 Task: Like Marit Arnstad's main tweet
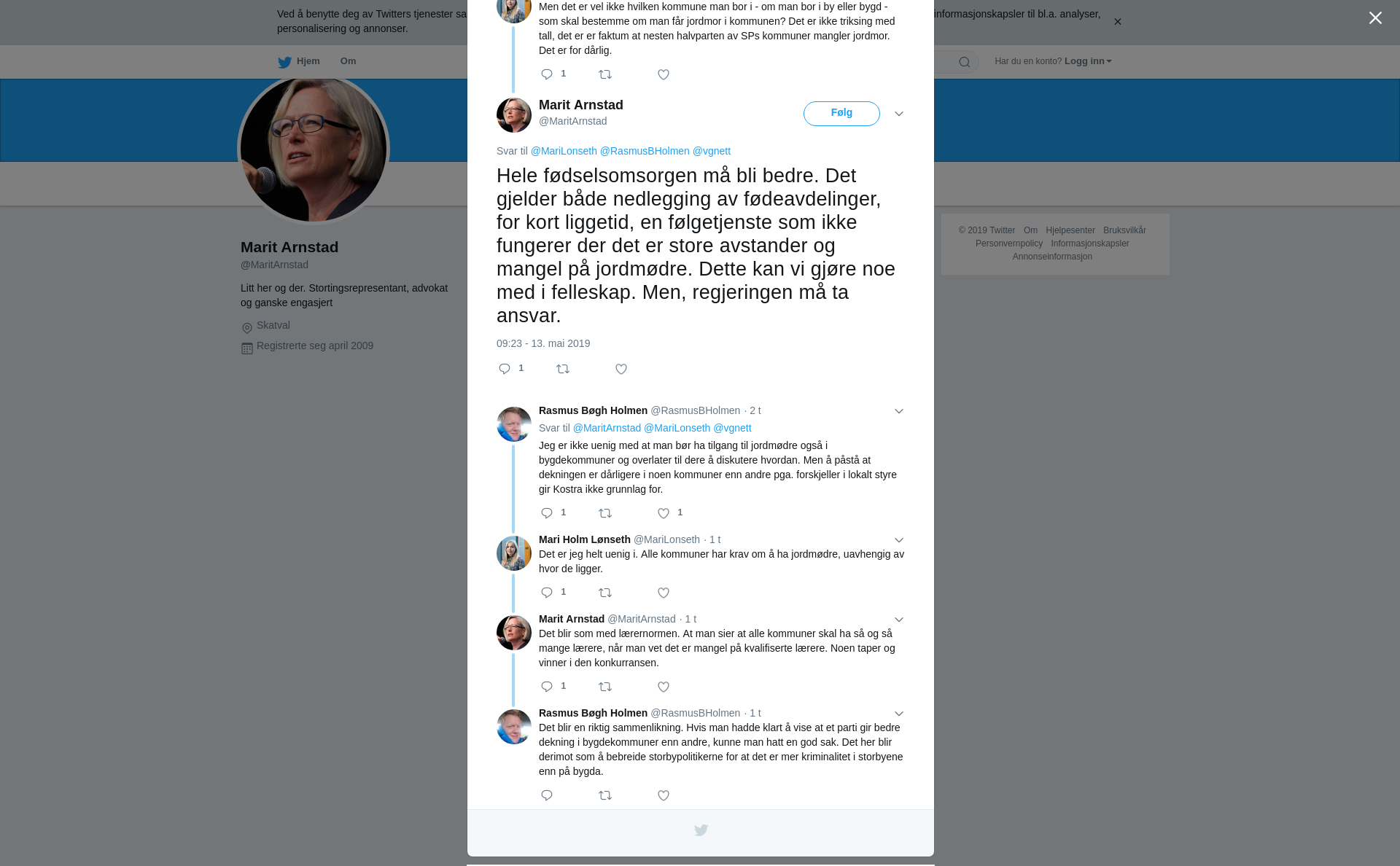(621, 370)
